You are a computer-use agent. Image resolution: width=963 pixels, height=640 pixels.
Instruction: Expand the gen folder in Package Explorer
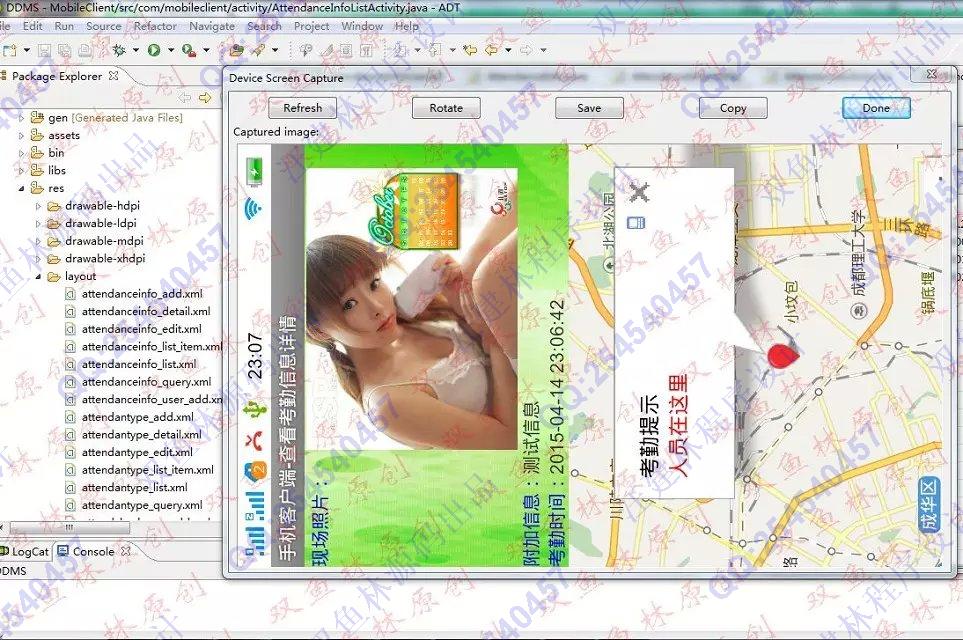point(21,117)
